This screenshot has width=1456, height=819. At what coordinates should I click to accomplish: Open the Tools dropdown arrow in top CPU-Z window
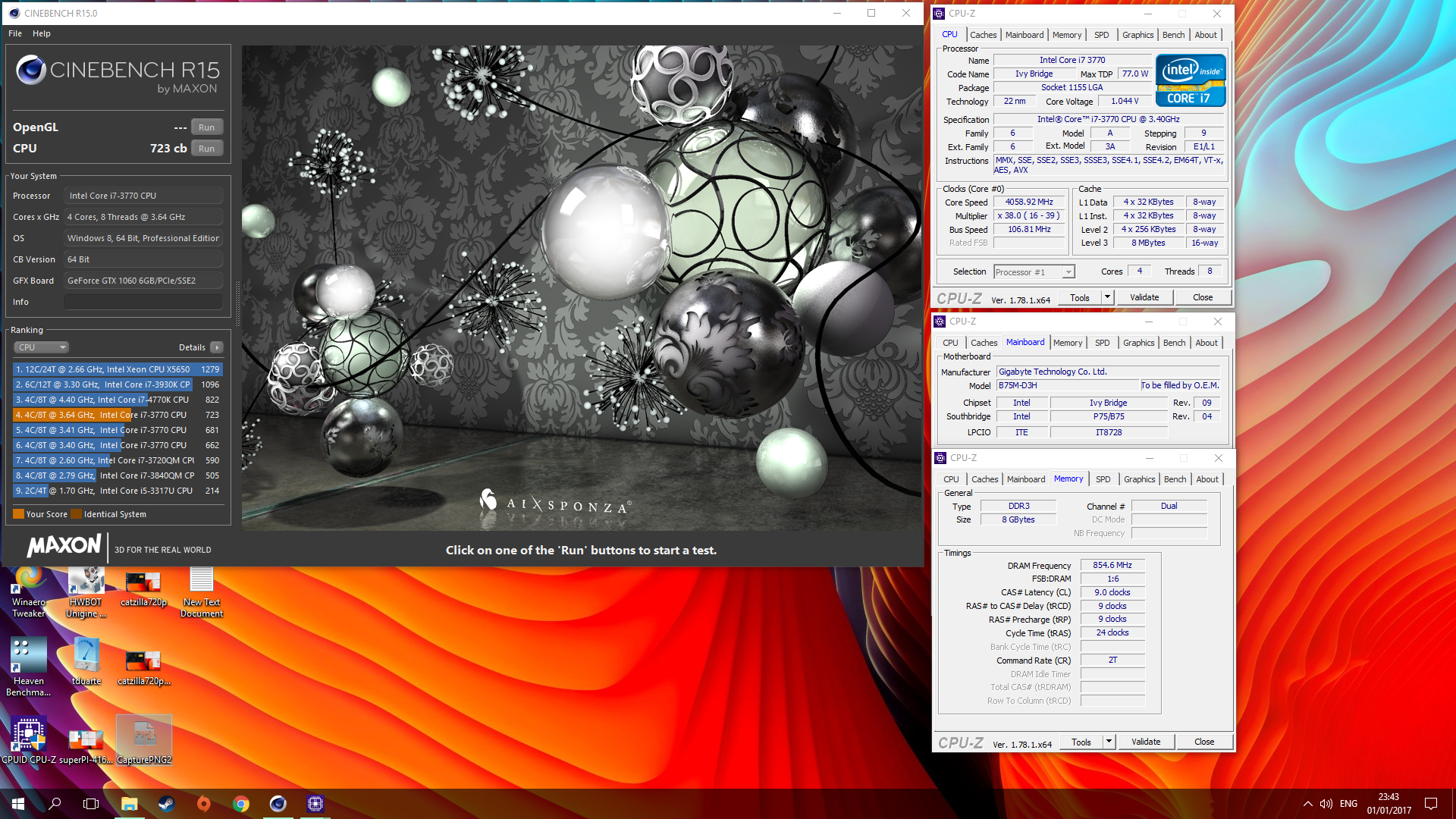pos(1107,297)
